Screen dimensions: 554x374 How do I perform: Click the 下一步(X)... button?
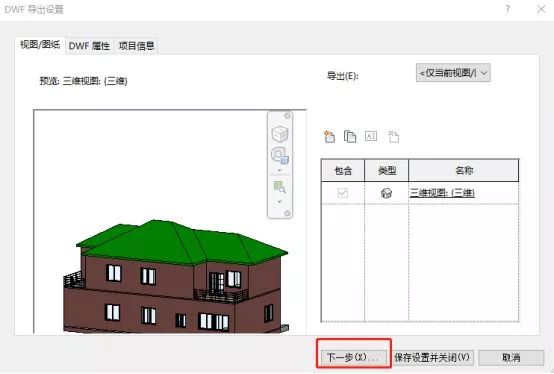click(x=354, y=357)
